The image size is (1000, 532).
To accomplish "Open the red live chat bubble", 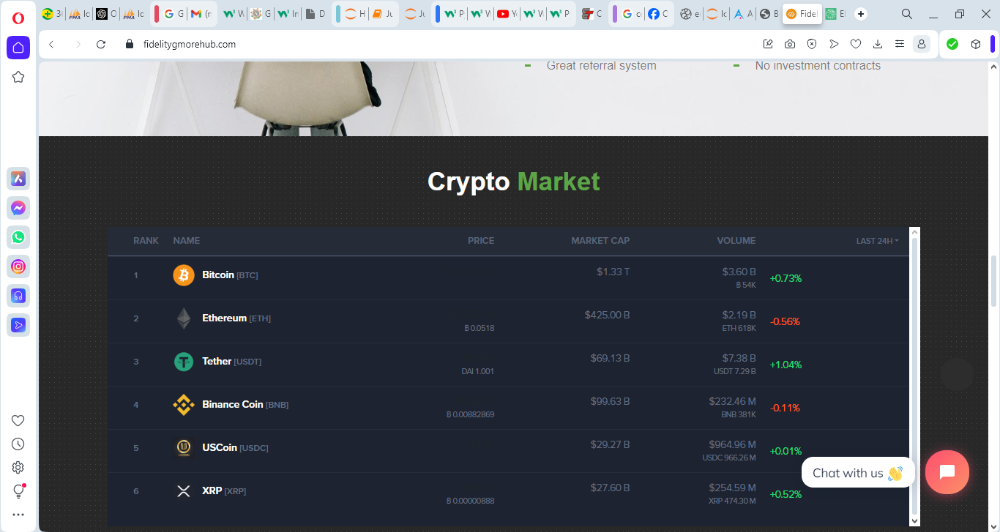I will coord(947,472).
